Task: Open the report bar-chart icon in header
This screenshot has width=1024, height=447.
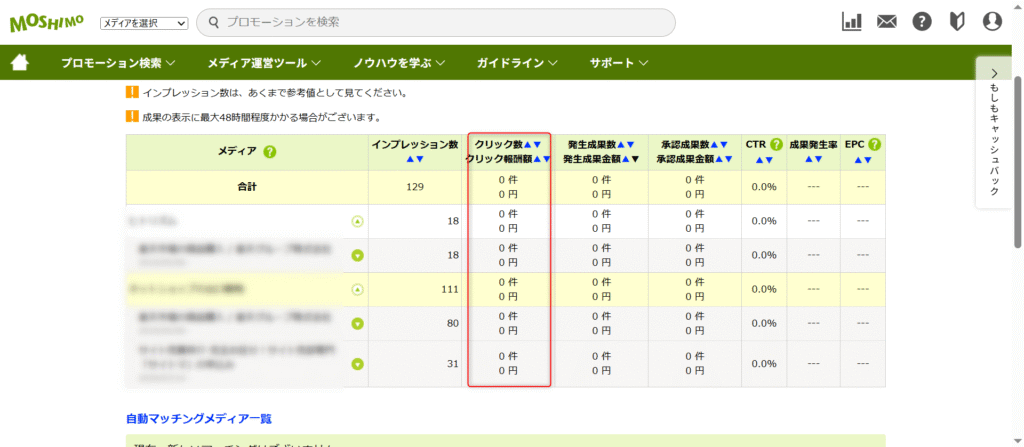Action: point(852,22)
